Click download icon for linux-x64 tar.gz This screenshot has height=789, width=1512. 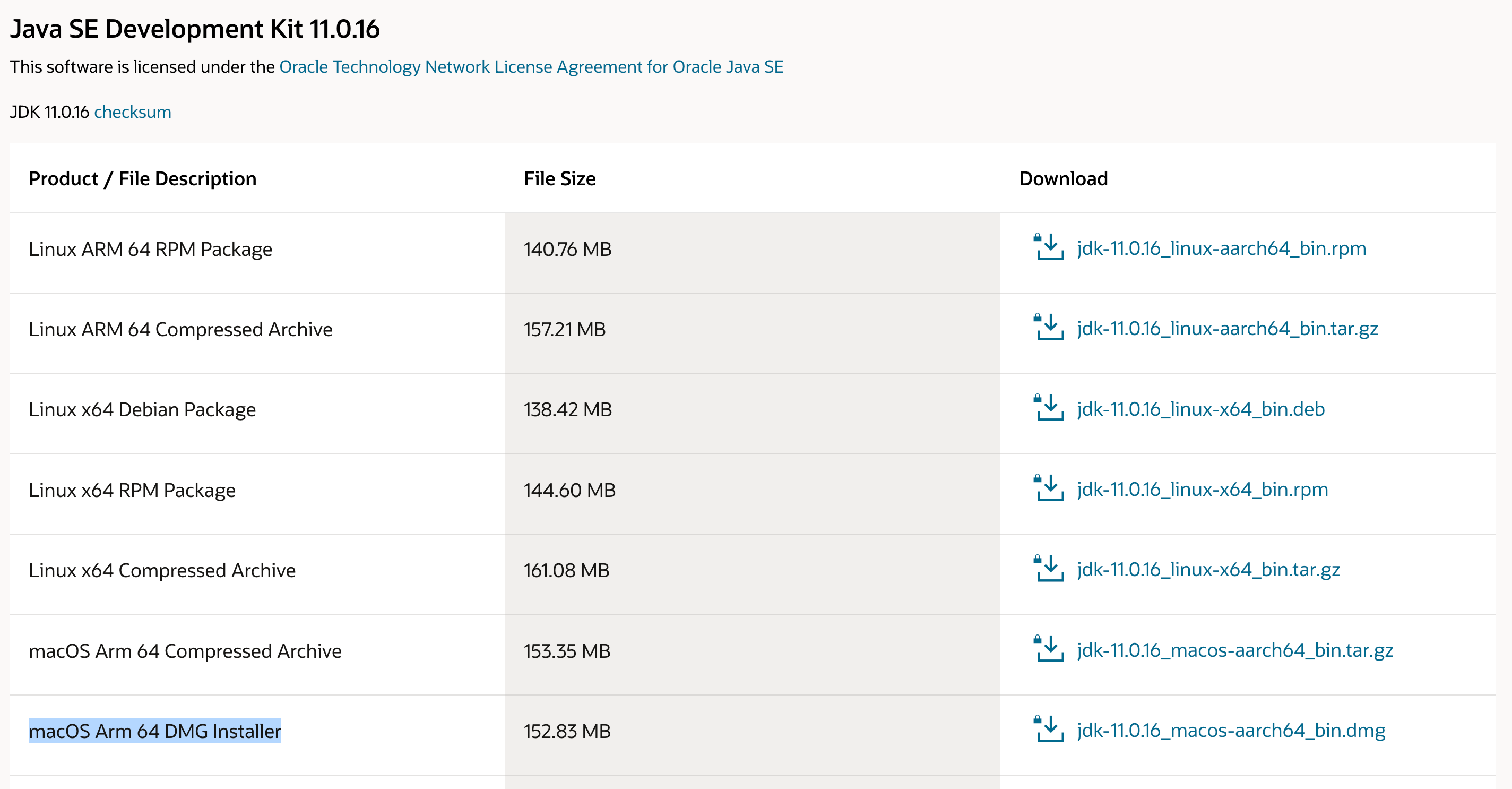[x=1049, y=569]
